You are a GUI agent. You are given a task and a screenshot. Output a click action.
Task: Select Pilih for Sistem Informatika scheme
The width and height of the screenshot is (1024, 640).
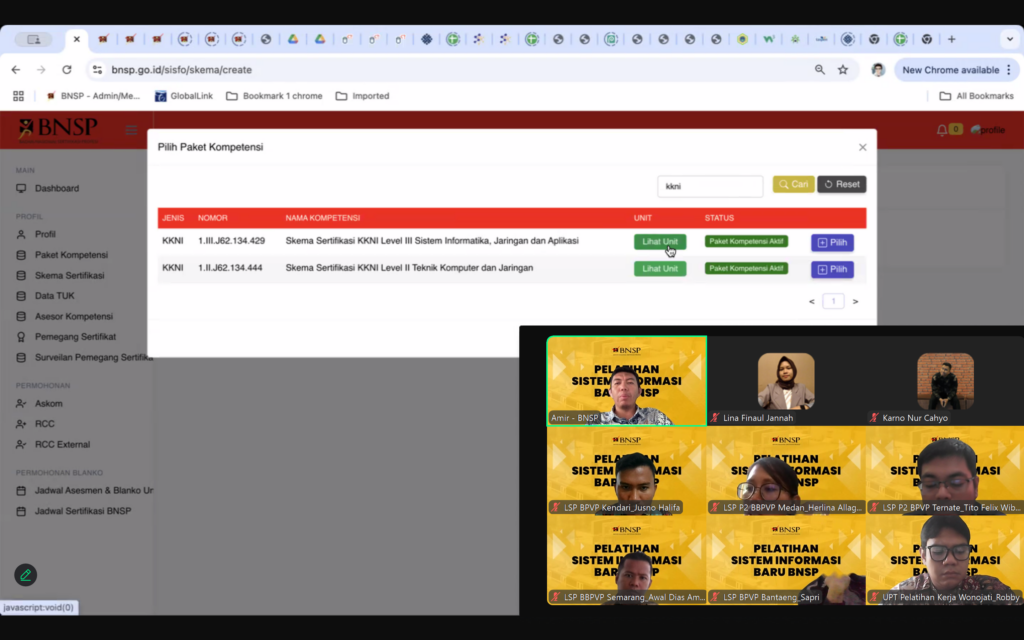832,242
